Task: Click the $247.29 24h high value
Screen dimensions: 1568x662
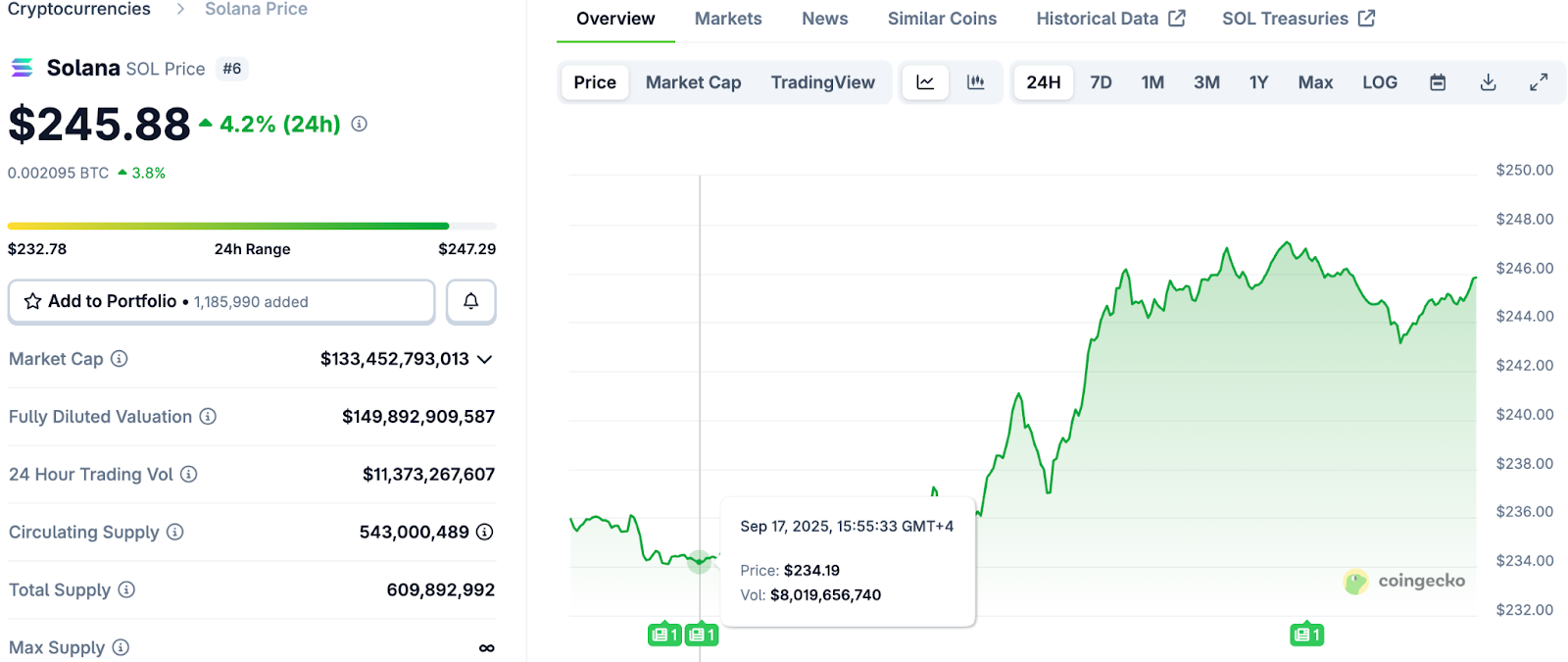Action: click(466, 249)
